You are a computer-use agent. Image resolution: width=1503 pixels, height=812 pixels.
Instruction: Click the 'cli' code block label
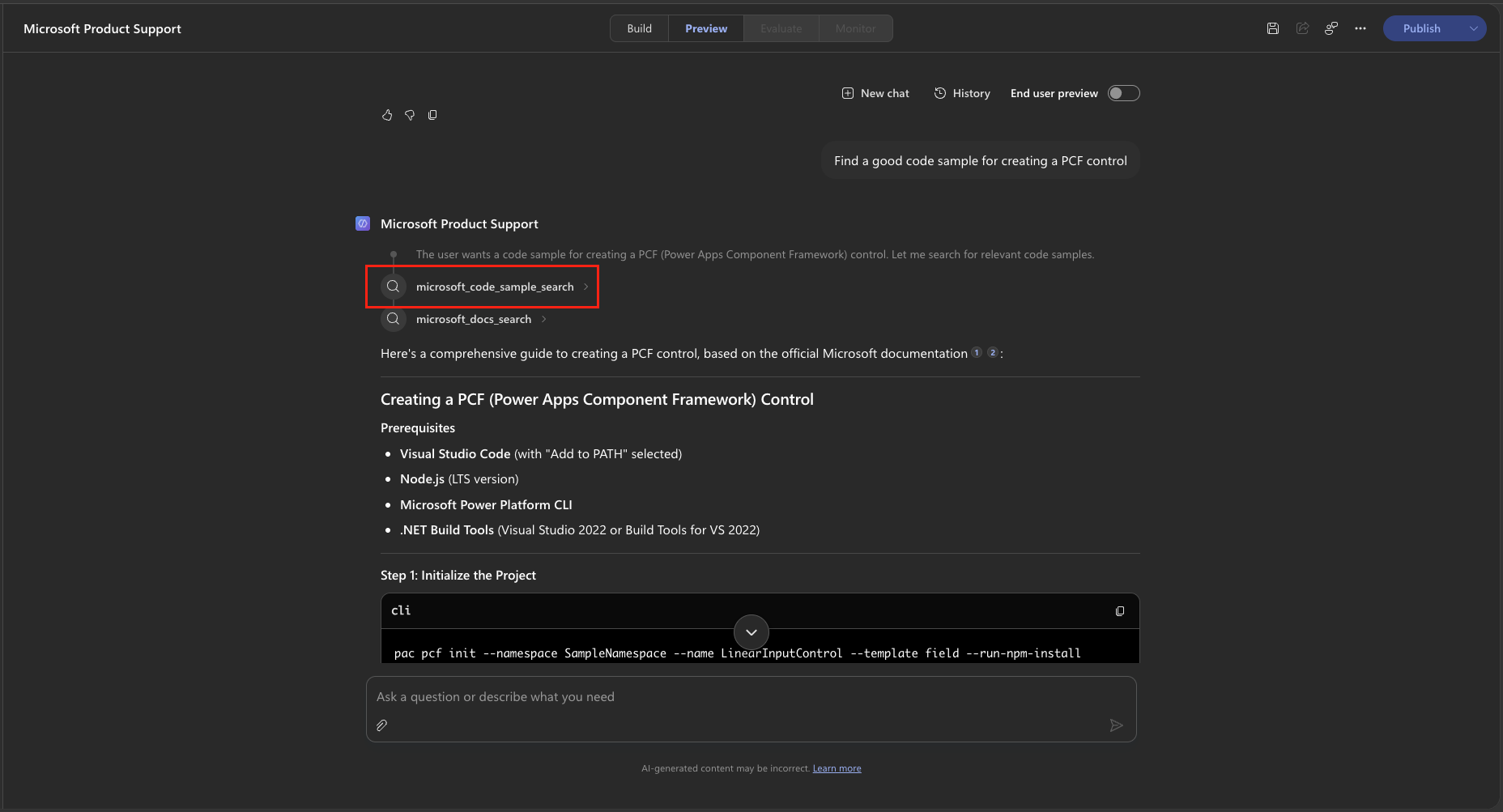401,610
